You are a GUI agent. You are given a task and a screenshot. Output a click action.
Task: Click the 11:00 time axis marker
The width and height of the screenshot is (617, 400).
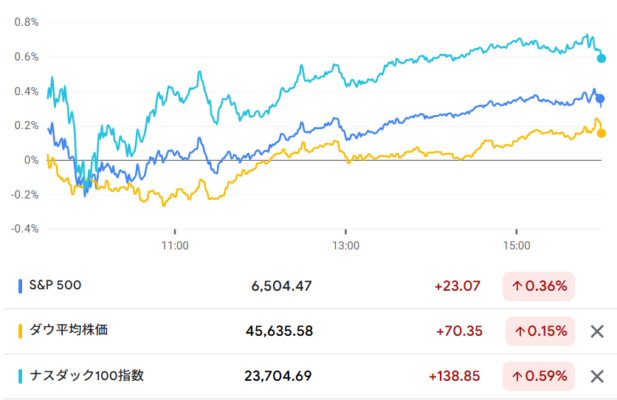point(175,246)
